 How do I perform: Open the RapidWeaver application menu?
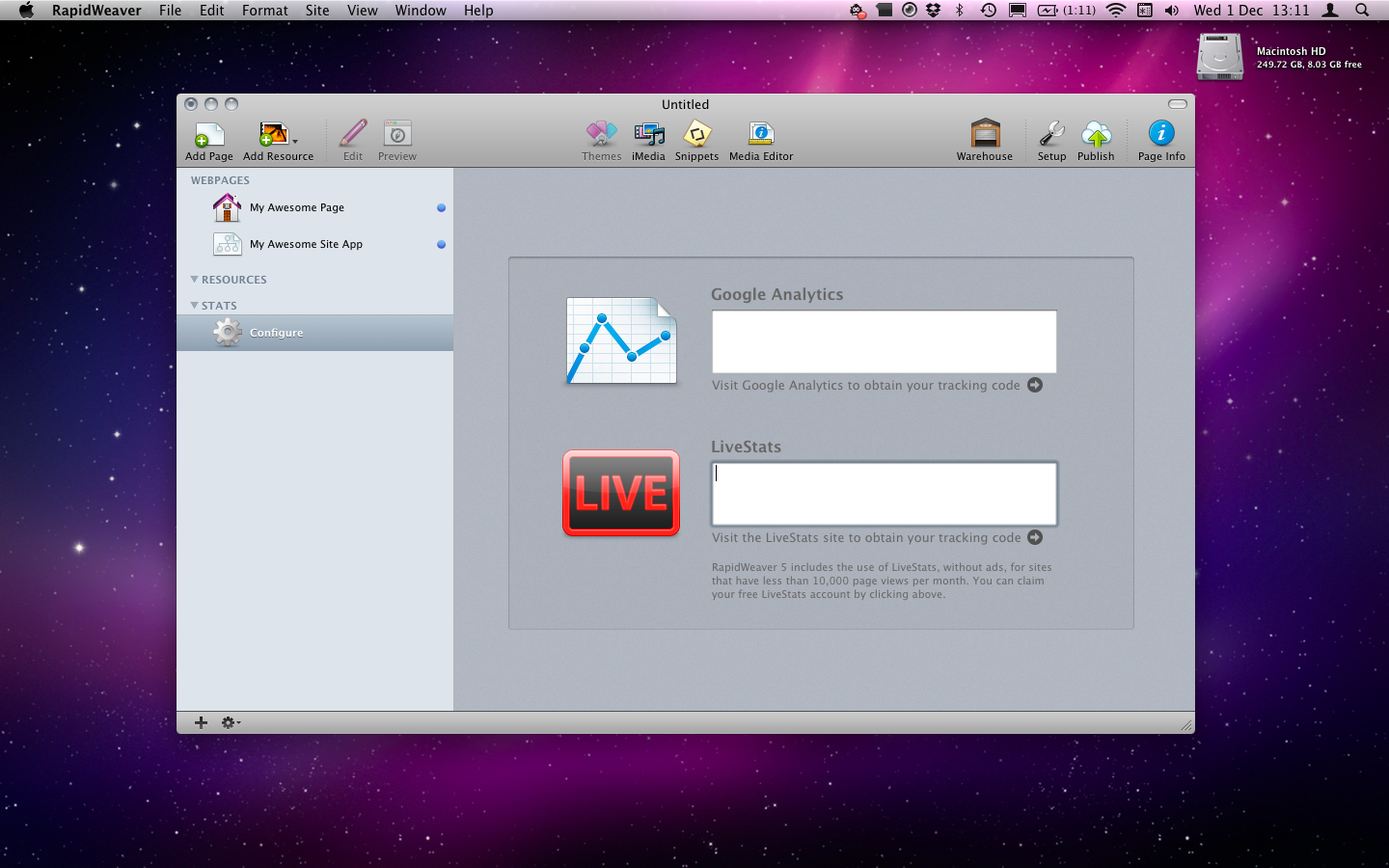point(96,11)
